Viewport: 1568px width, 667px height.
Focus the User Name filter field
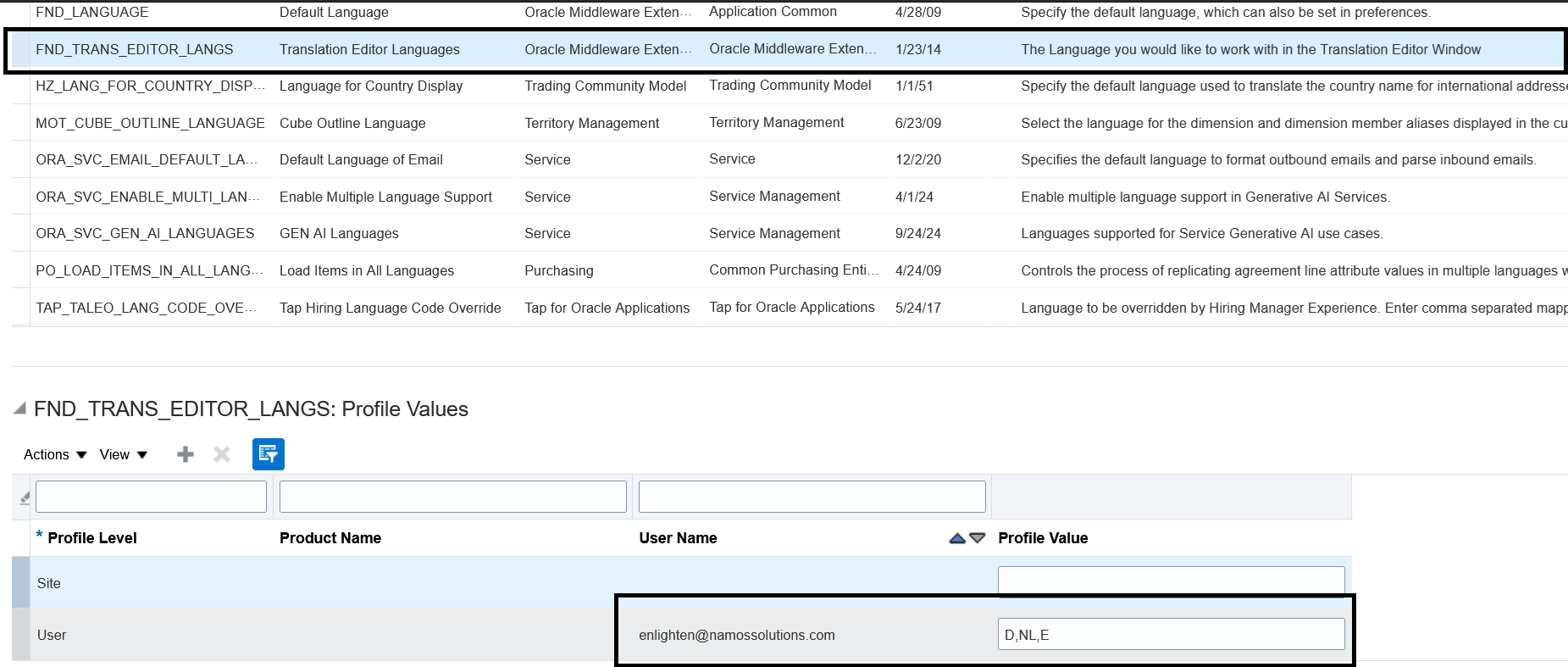point(812,497)
